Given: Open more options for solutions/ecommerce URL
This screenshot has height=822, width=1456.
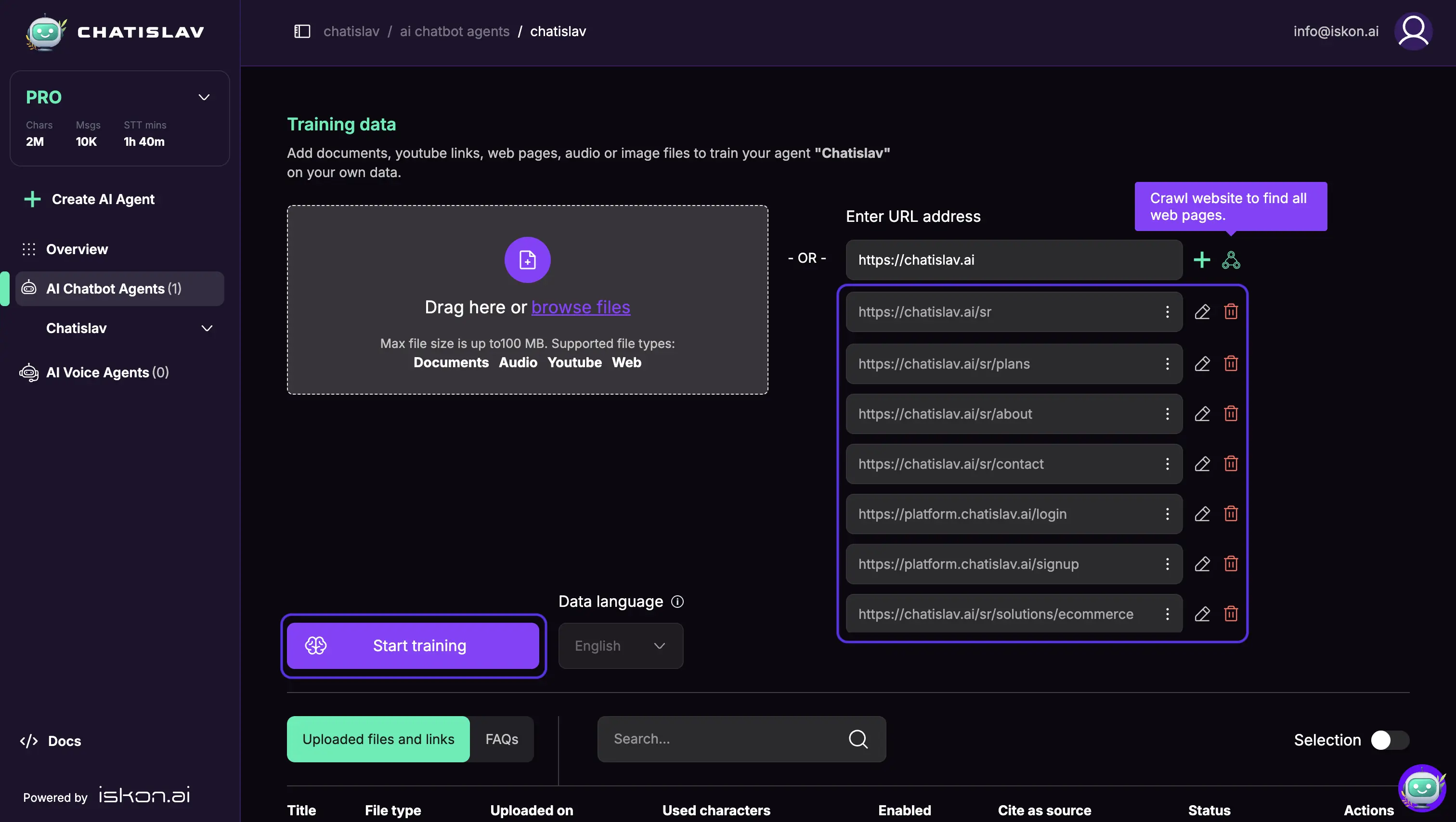Looking at the screenshot, I should [1167, 614].
